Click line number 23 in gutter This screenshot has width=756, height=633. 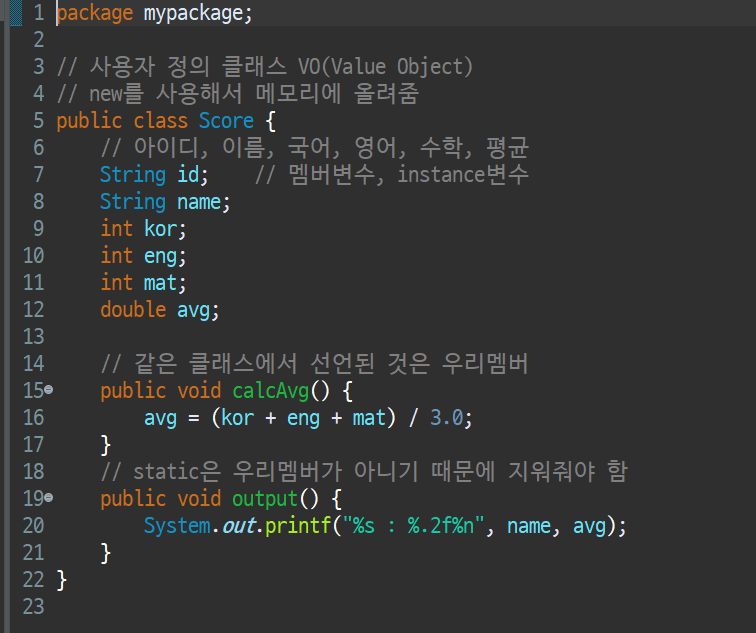(34, 606)
